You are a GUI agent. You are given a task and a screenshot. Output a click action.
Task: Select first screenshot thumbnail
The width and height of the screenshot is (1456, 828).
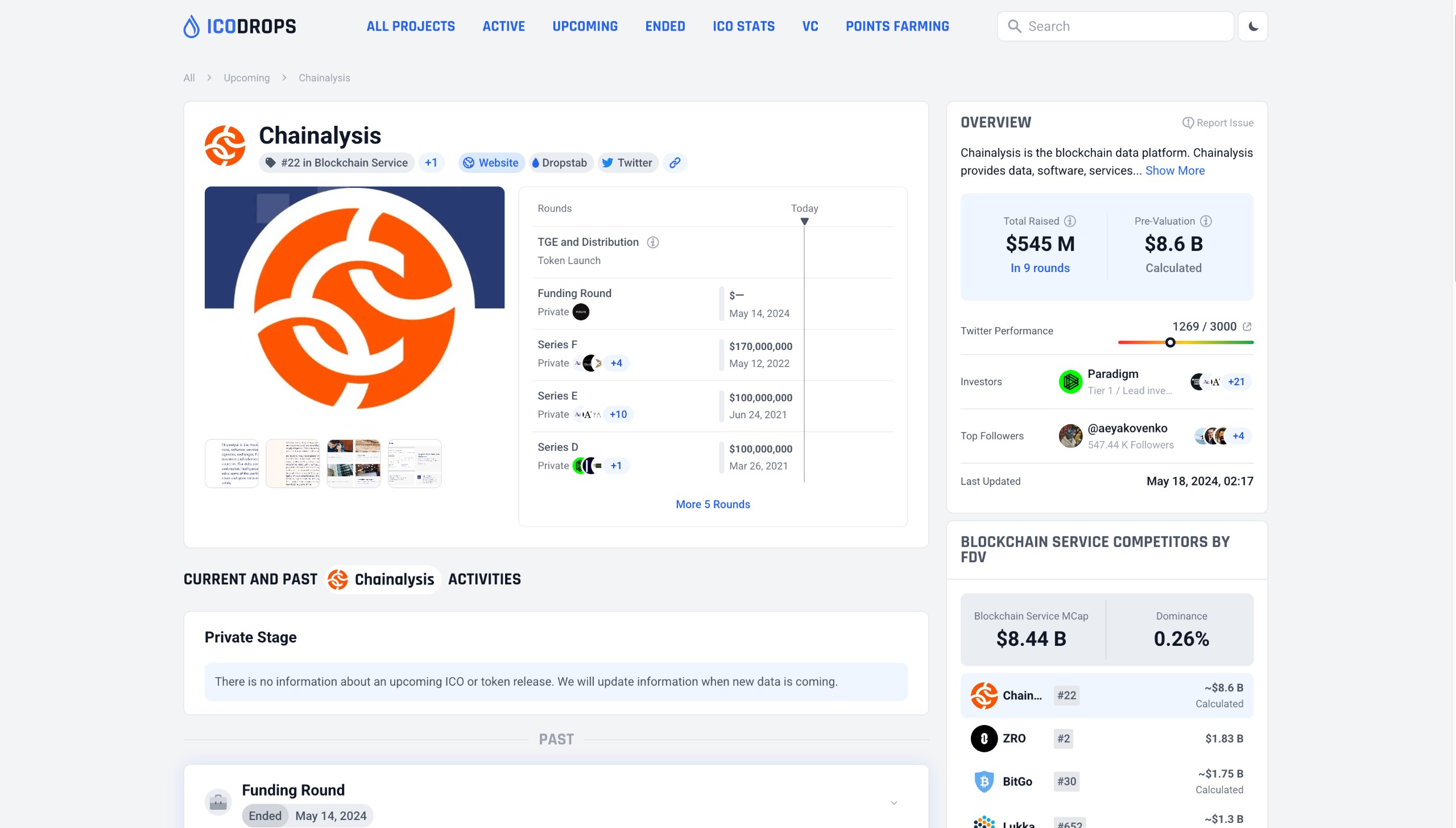pyautogui.click(x=232, y=463)
